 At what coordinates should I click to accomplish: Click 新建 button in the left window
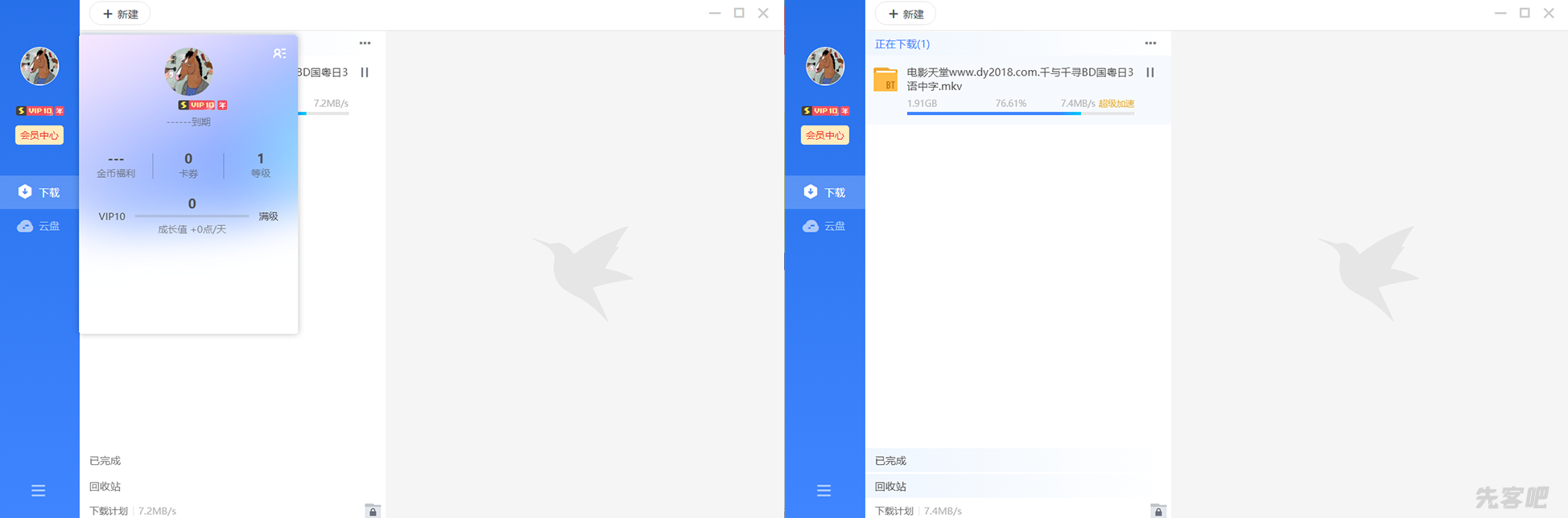click(120, 14)
